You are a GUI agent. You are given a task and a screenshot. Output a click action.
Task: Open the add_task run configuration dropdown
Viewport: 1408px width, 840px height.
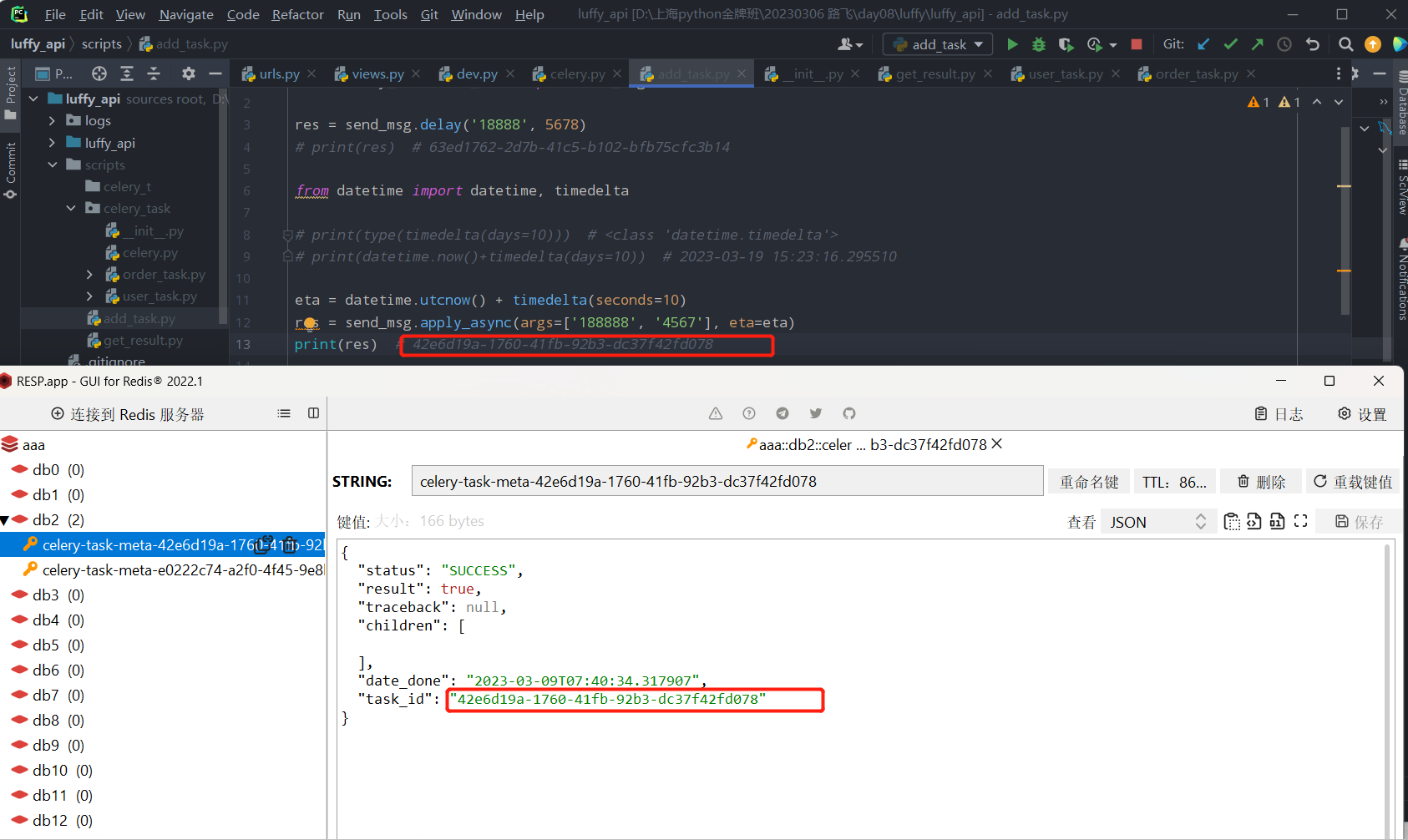coord(938,44)
